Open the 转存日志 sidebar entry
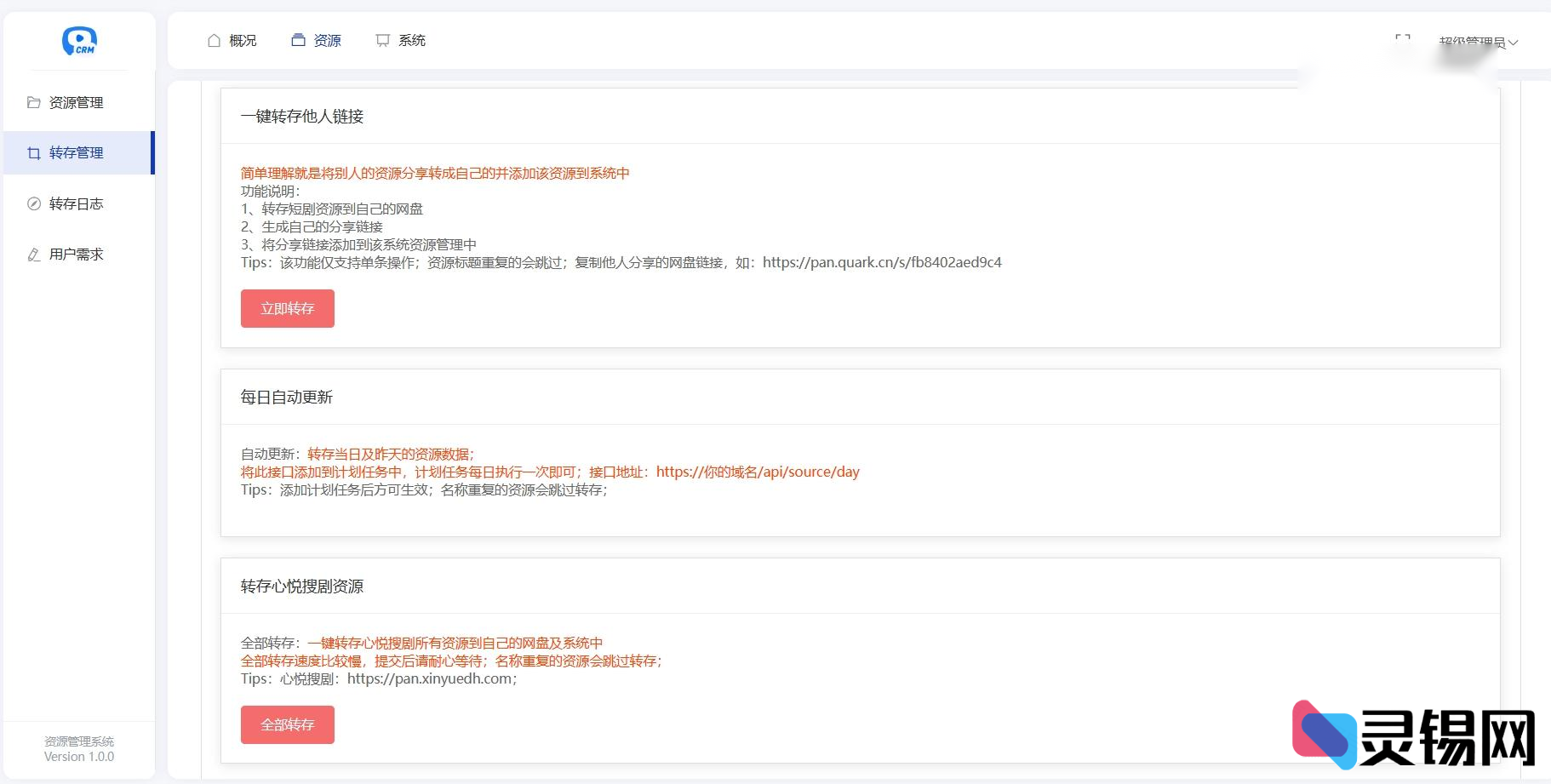This screenshot has width=1551, height=784. tap(74, 203)
